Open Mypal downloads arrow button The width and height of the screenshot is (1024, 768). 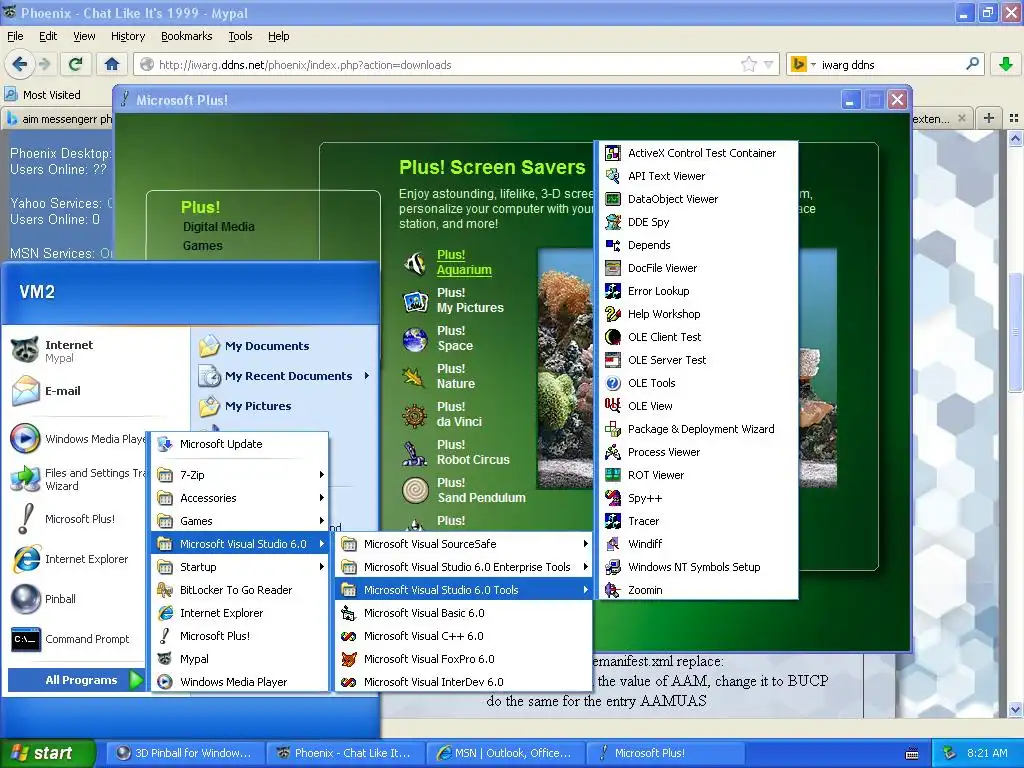pyautogui.click(x=1005, y=64)
